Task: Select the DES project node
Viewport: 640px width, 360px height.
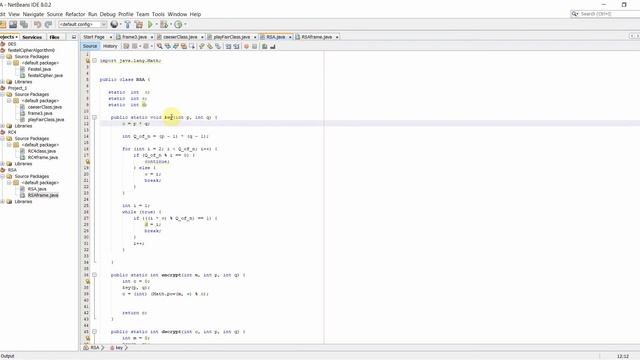Action: (12, 44)
